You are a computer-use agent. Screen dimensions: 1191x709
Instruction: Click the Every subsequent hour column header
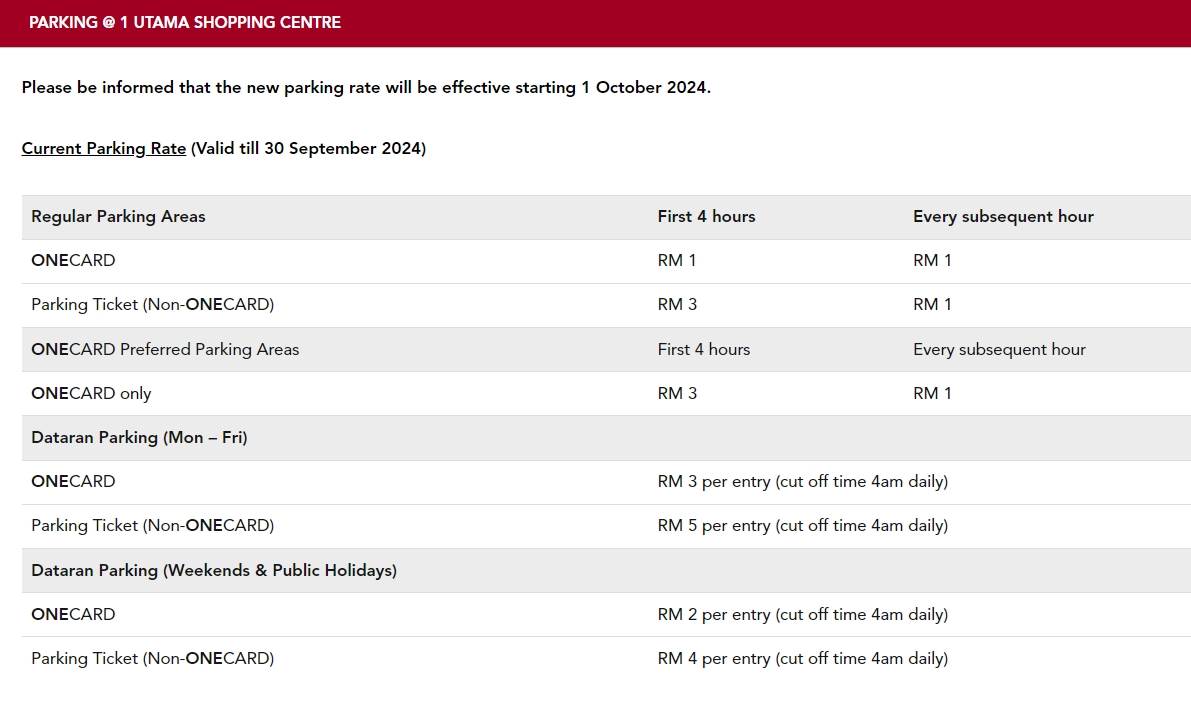pyautogui.click(x=1003, y=217)
